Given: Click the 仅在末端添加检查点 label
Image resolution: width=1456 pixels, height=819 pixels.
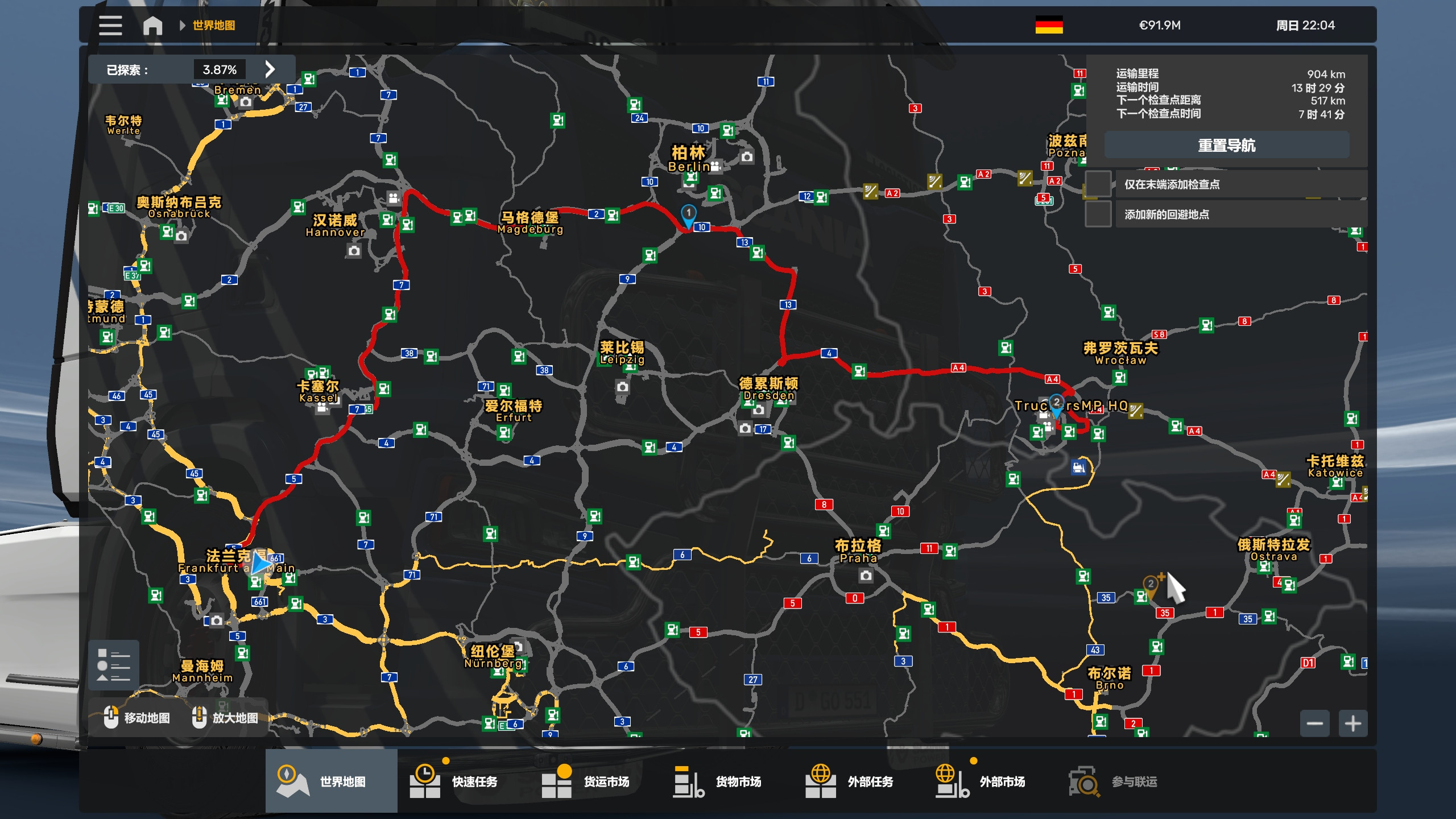Looking at the screenshot, I should coord(1172,184).
